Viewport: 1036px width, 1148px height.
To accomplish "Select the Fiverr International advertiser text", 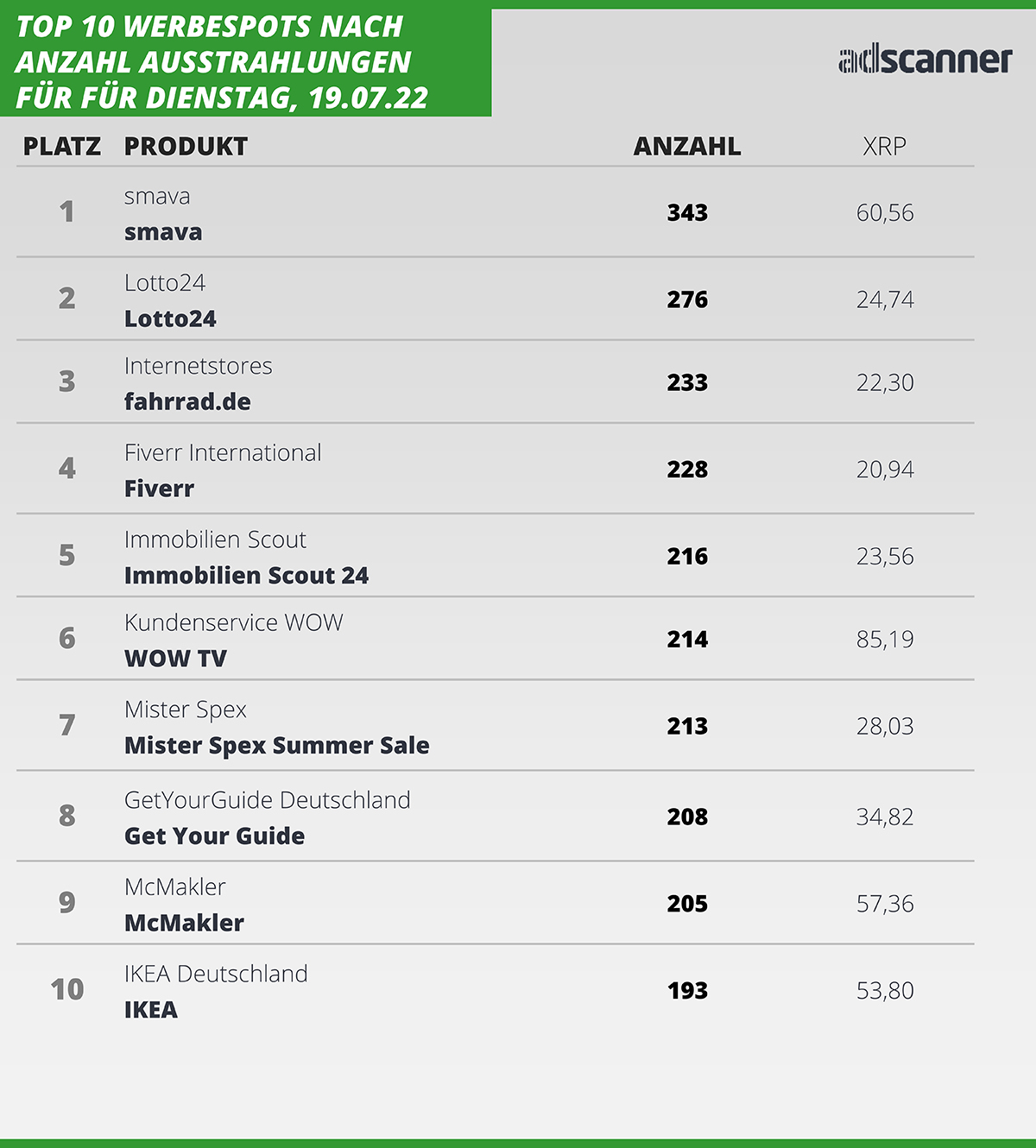I will (x=223, y=452).
